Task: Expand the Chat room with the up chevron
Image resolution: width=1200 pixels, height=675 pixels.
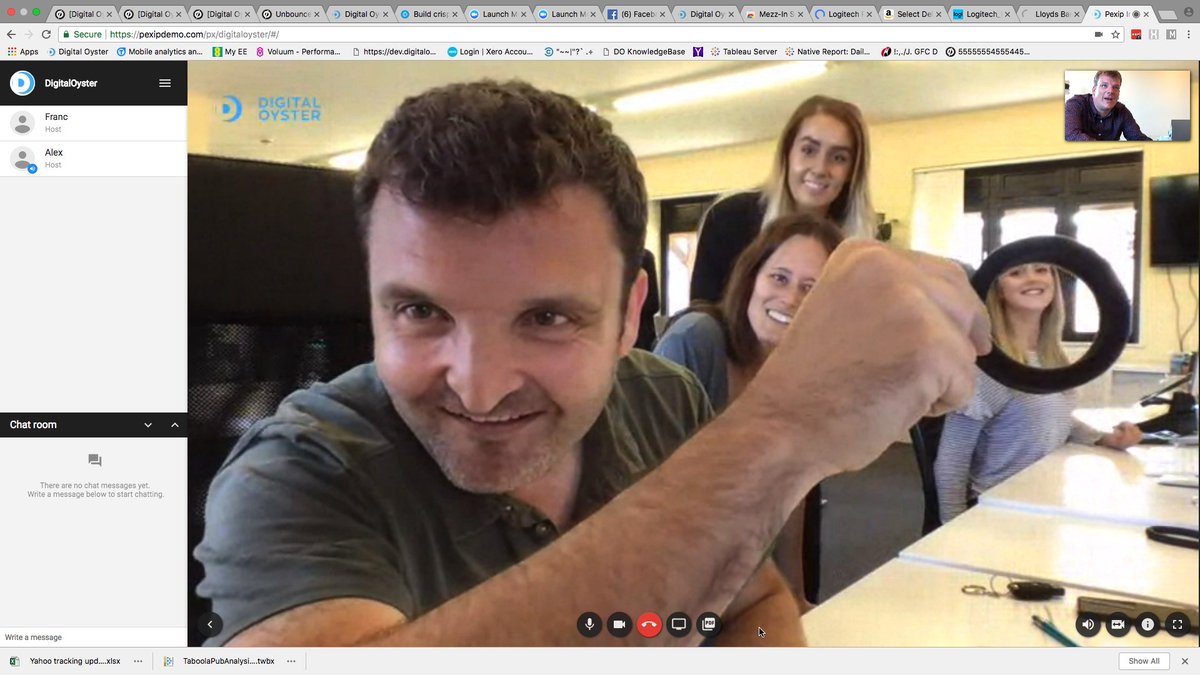Action: (x=175, y=425)
